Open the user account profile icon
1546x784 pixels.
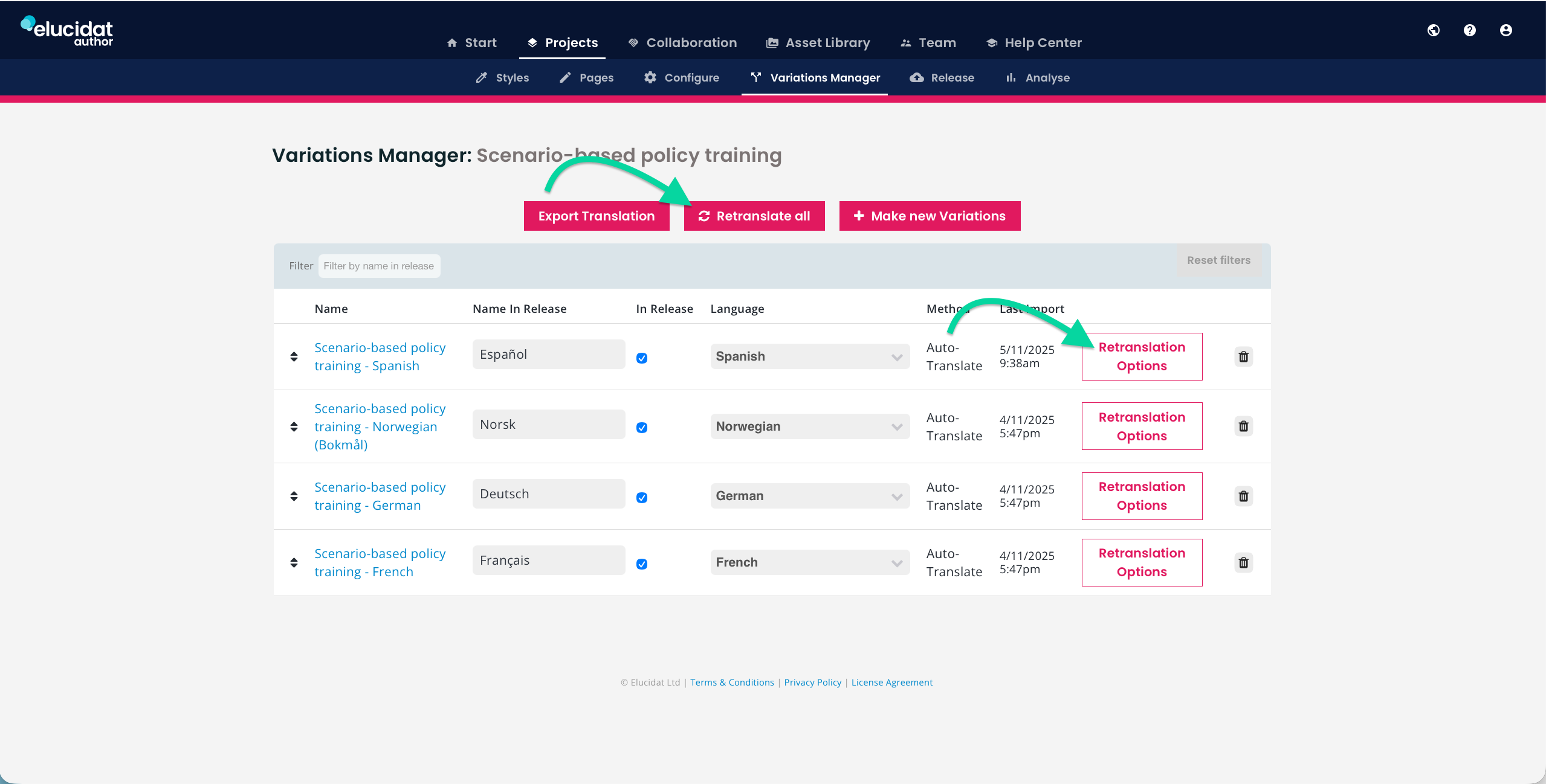point(1506,30)
